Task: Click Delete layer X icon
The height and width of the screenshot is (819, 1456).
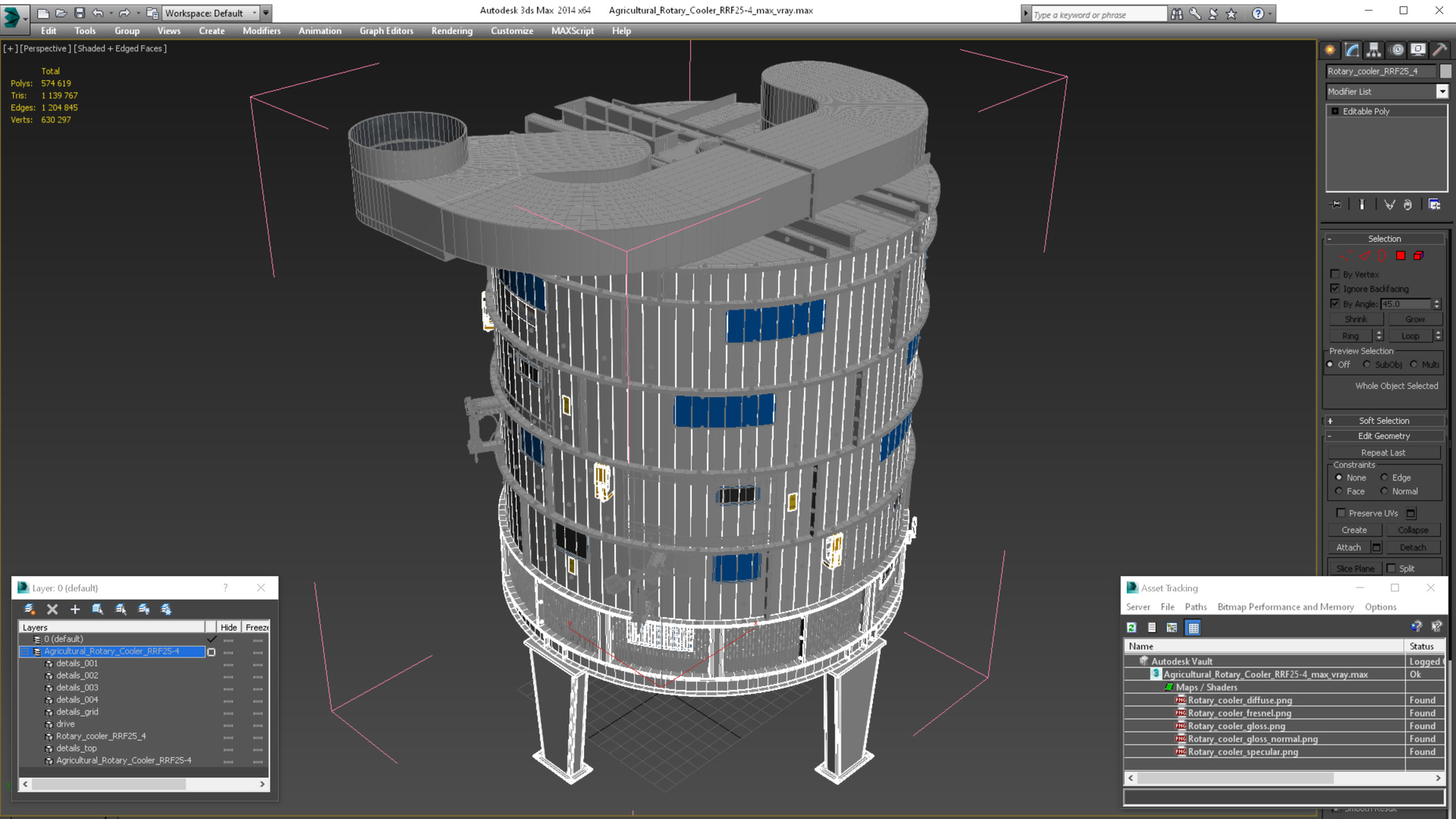Action: point(52,609)
